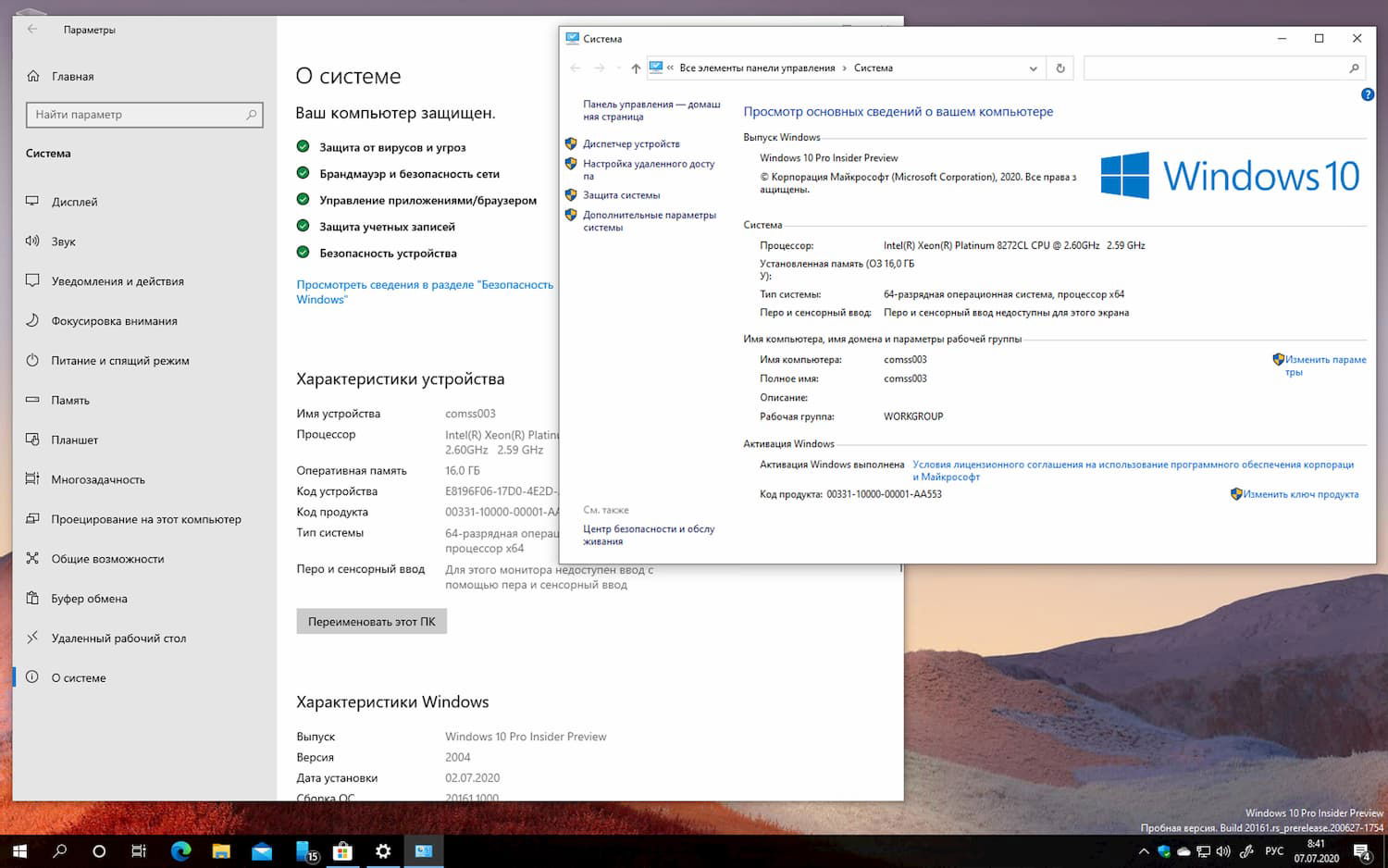The width and height of the screenshot is (1388, 868).
Task: Click Изменить ключ продукта
Action: click(x=1300, y=494)
